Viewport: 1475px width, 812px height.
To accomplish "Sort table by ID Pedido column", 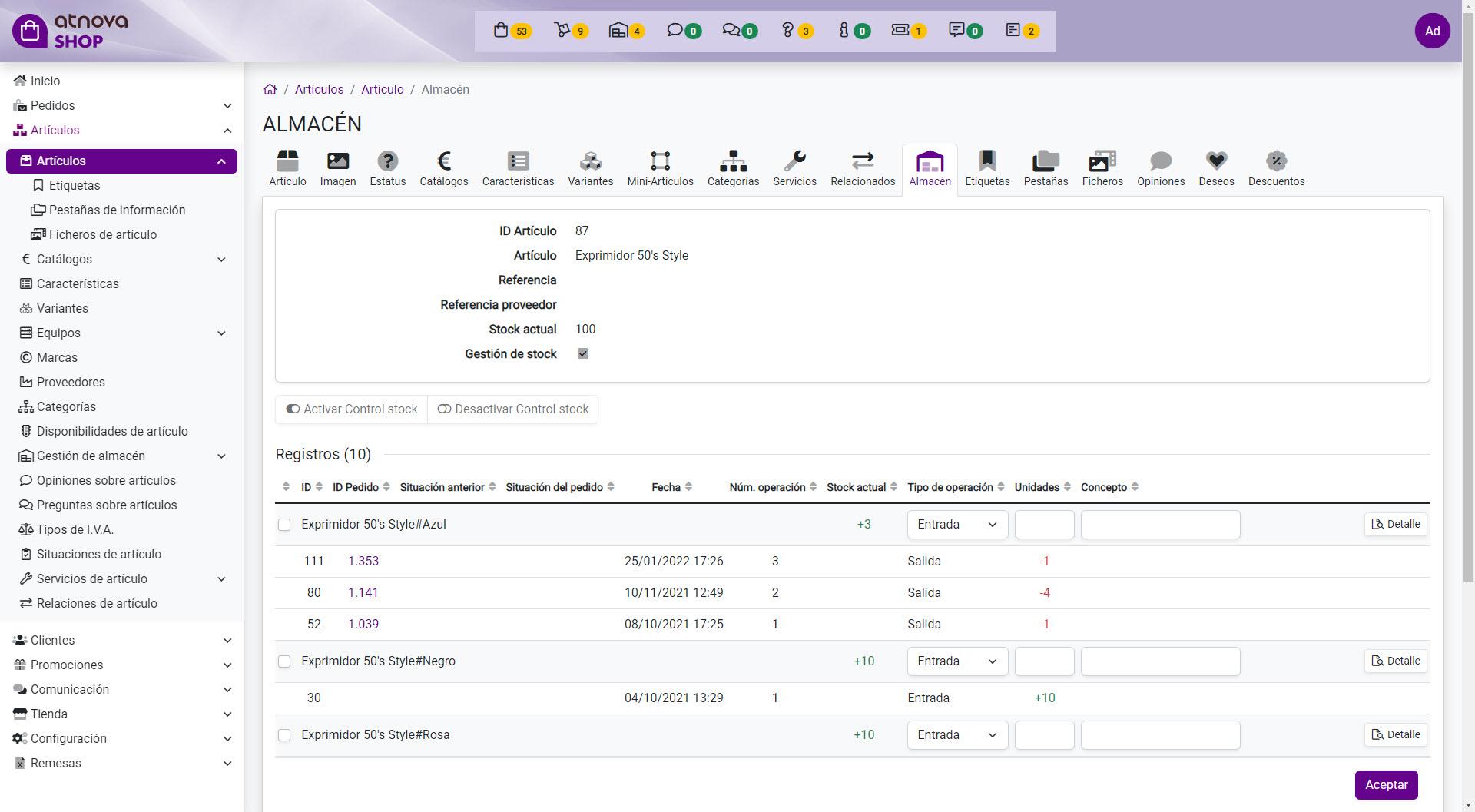I will pos(361,487).
